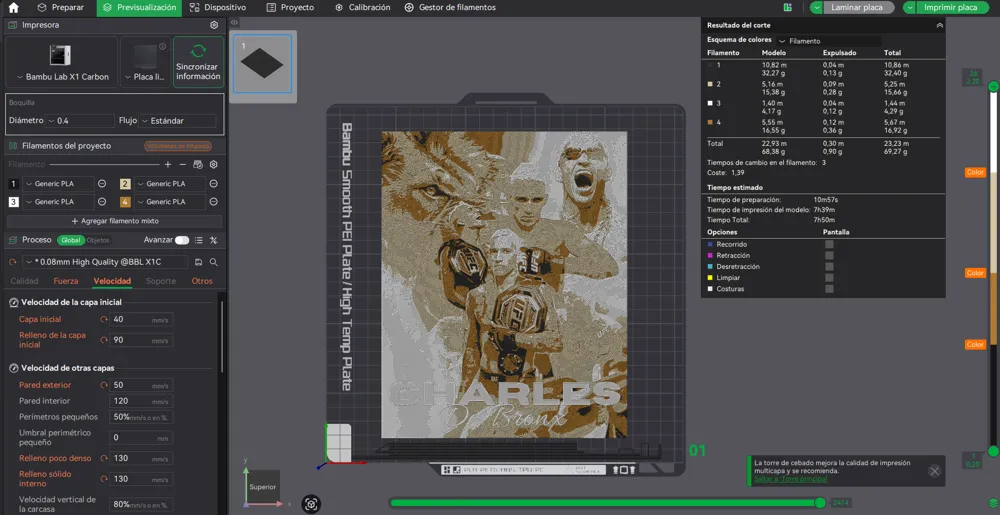Open plate info icon on Placa

click(x=162, y=47)
